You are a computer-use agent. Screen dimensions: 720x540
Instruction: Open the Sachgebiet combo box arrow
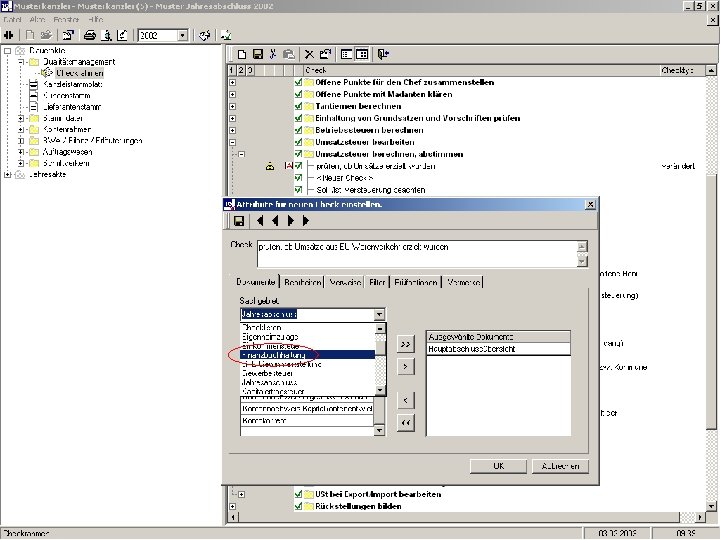(x=379, y=315)
